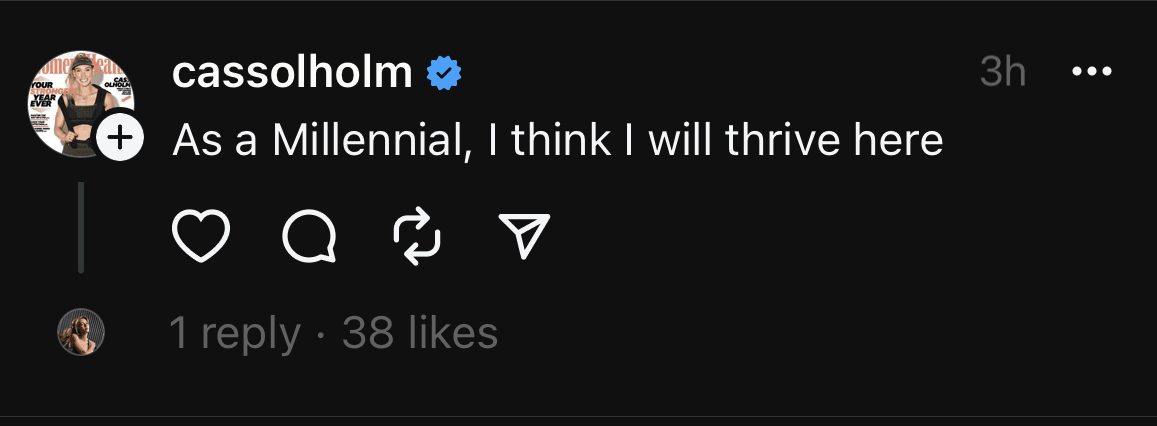The image size is (1157, 426).
Task: Open the three-dot more options menu
Action: [x=1091, y=72]
